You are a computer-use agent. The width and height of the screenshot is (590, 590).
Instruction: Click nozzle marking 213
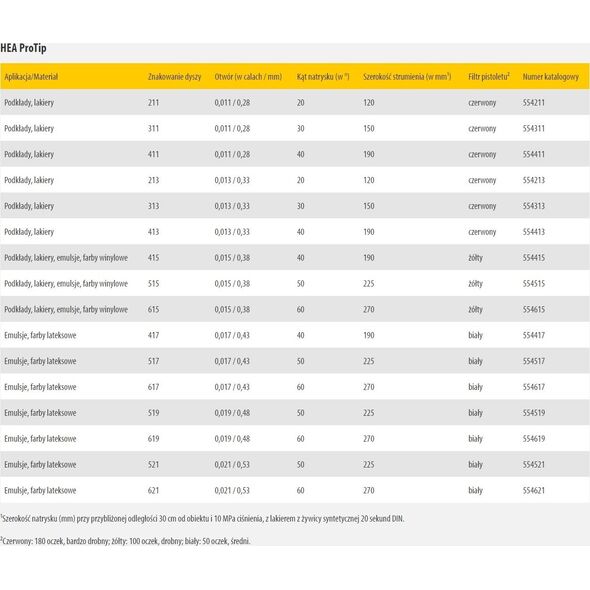tap(154, 180)
